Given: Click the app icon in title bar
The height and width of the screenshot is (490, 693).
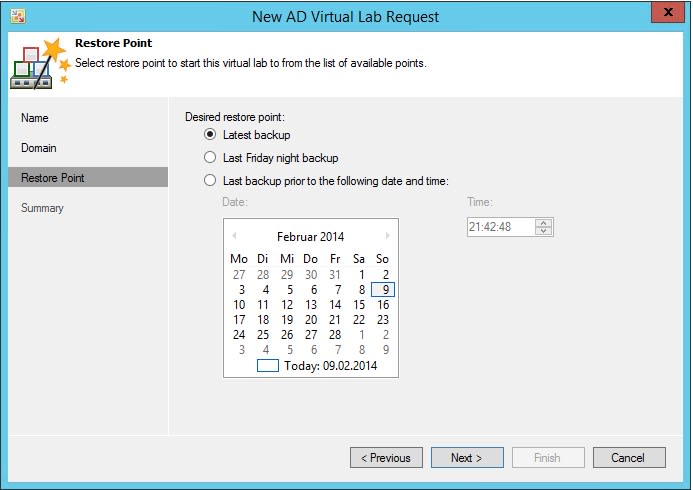Looking at the screenshot, I should click(x=18, y=16).
